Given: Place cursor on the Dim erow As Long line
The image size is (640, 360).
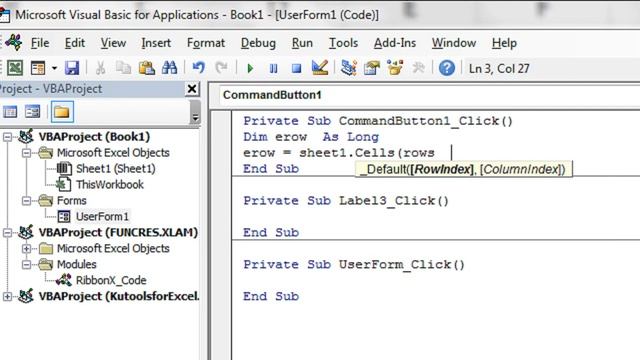Looking at the screenshot, I should pyautogui.click(x=311, y=137).
